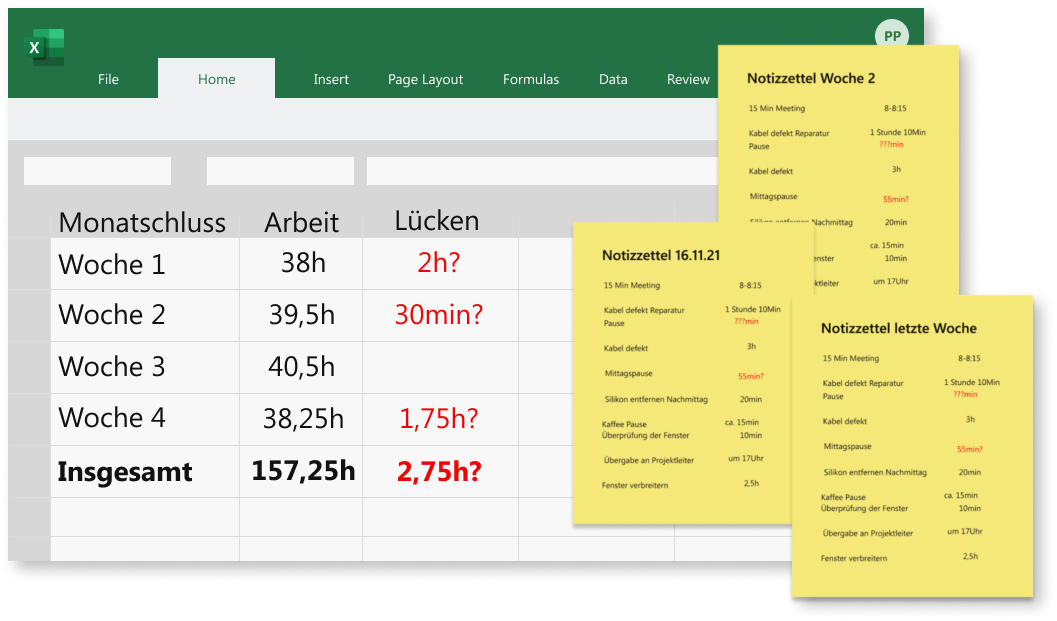This screenshot has width=1057, height=621.
Task: Open the Formulas tab
Action: (531, 80)
